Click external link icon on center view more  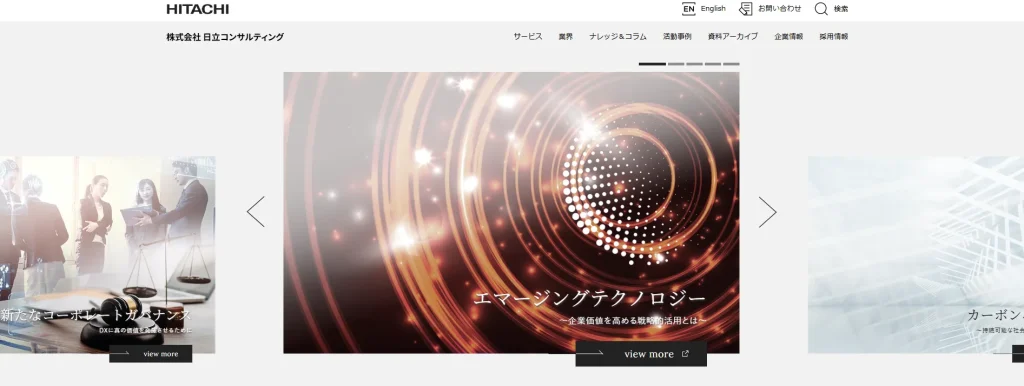pos(685,354)
